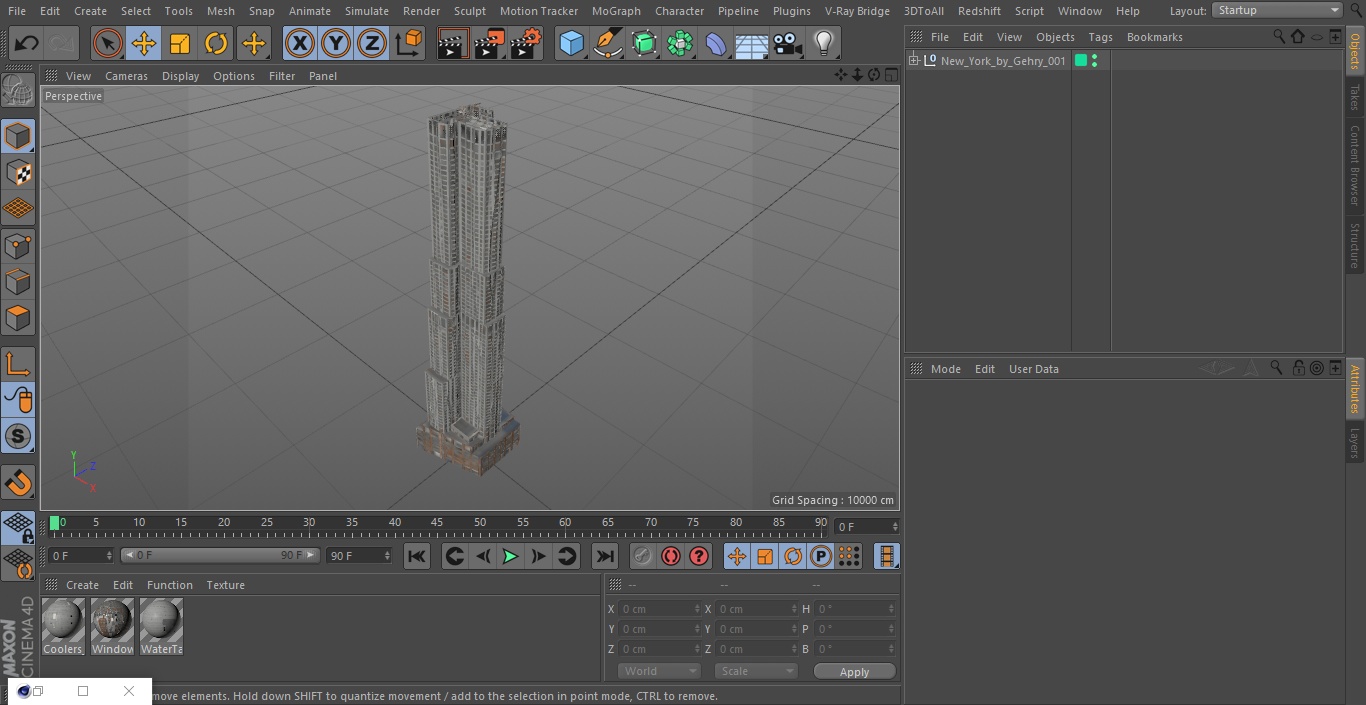The image size is (1366, 705).
Task: Expand the New_York_by_Gehry_001 object tree
Action: pyautogui.click(x=913, y=61)
